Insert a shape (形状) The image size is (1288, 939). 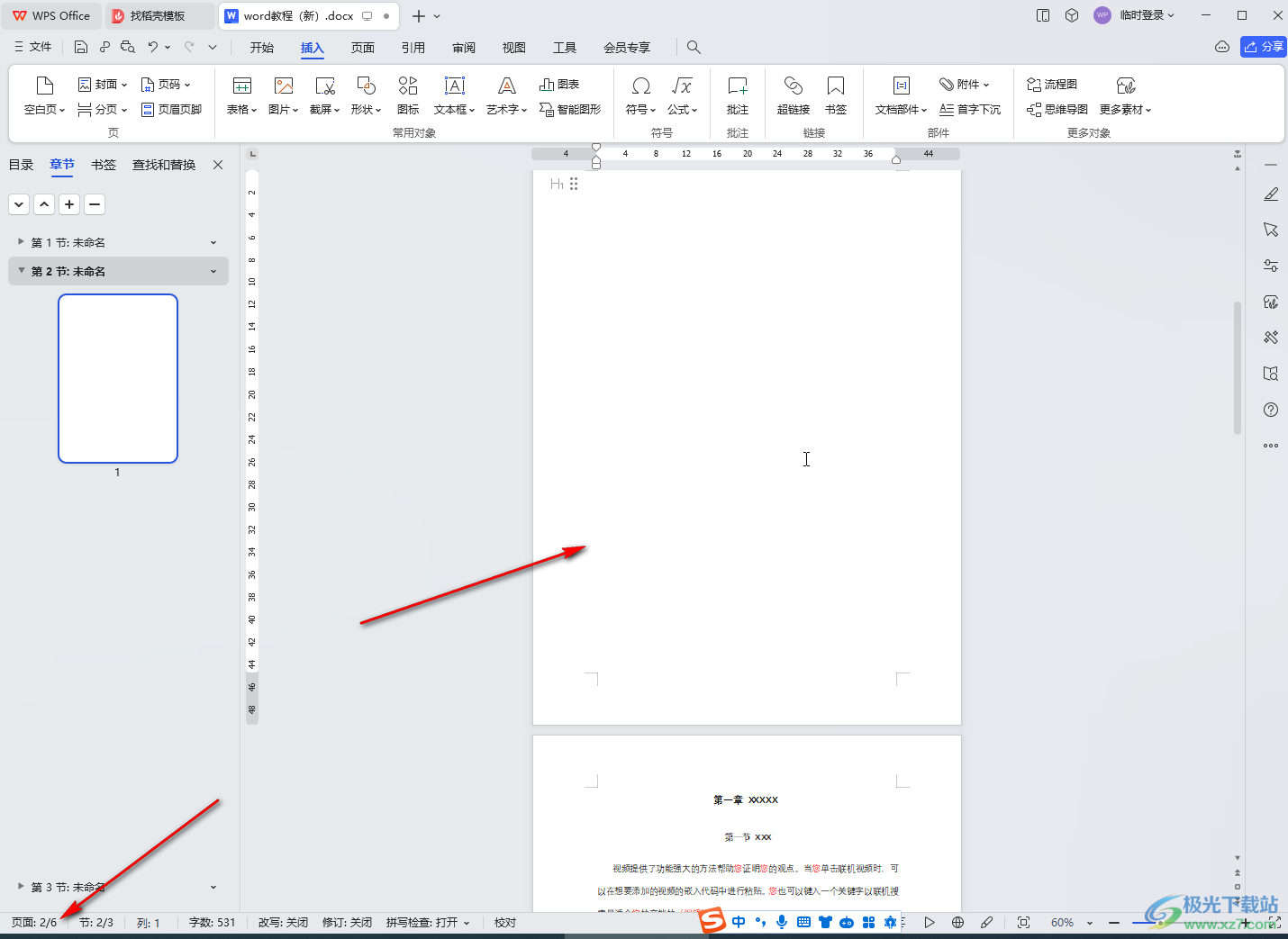coord(366,96)
